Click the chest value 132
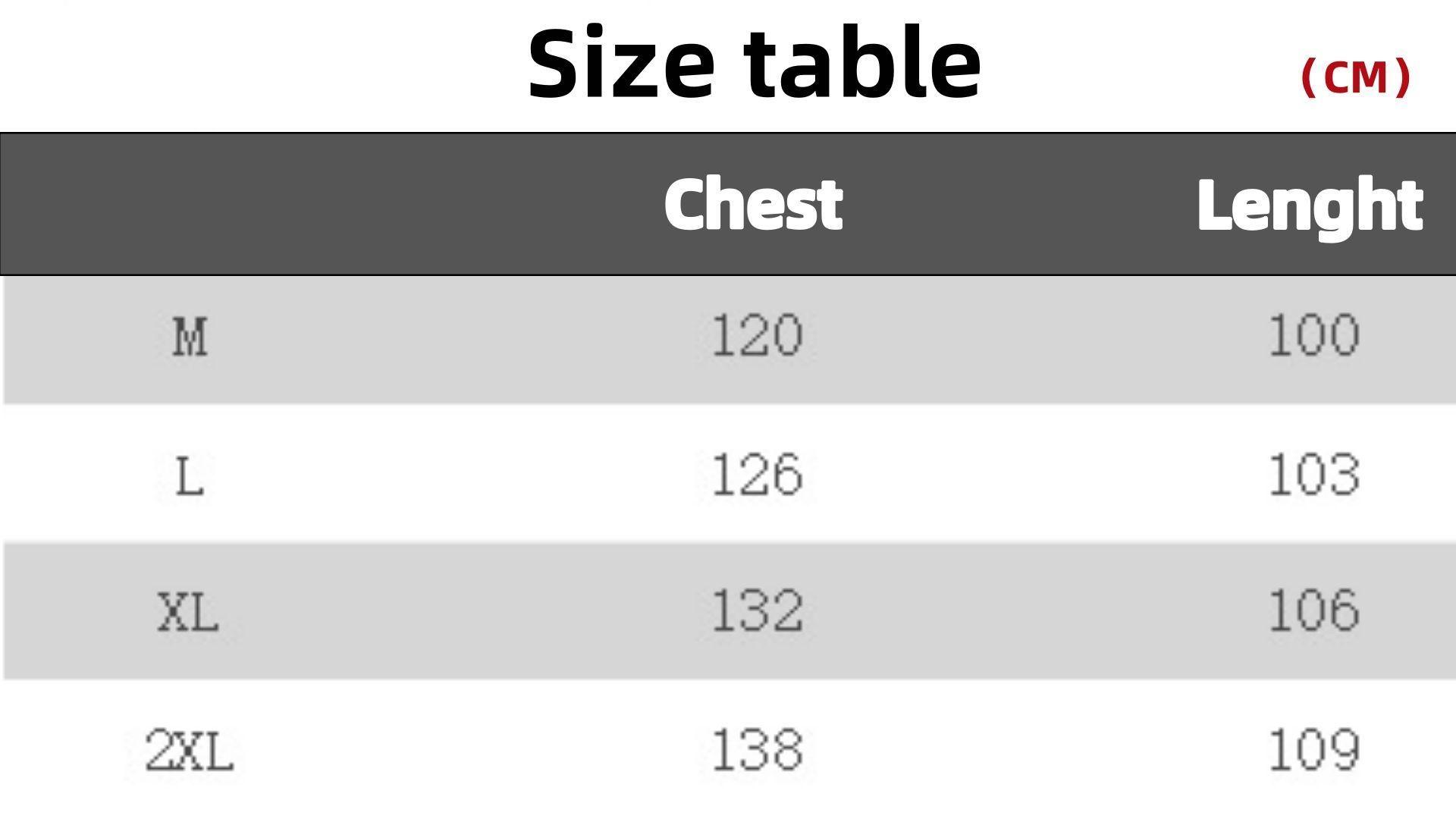Viewport: 1456px width, 819px height. click(757, 611)
